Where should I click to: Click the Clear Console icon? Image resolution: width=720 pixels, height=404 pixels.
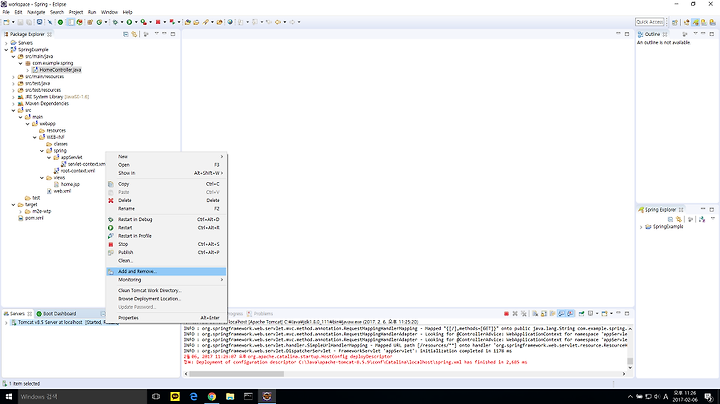[x=535, y=314]
